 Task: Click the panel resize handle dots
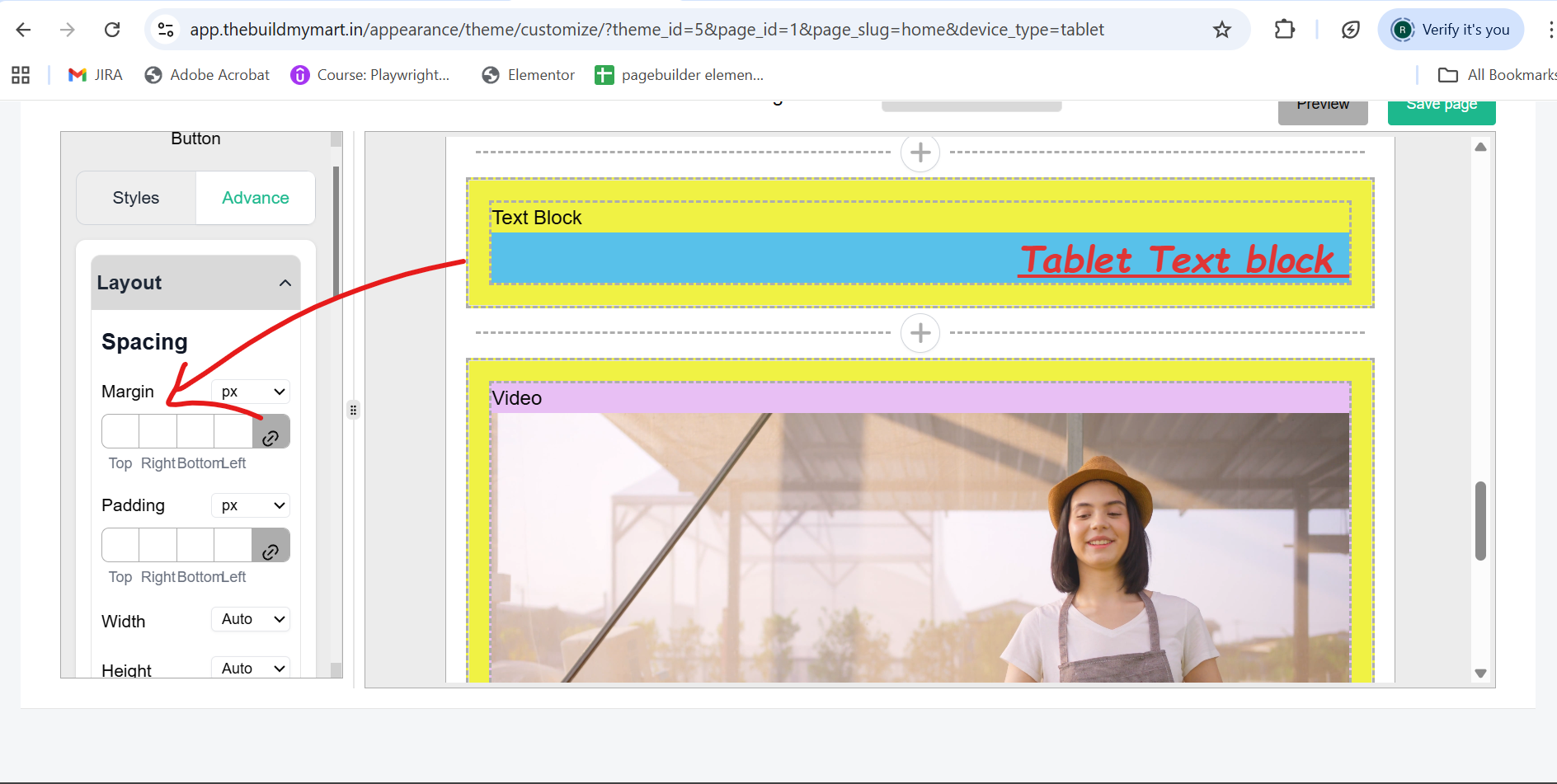pyautogui.click(x=353, y=410)
